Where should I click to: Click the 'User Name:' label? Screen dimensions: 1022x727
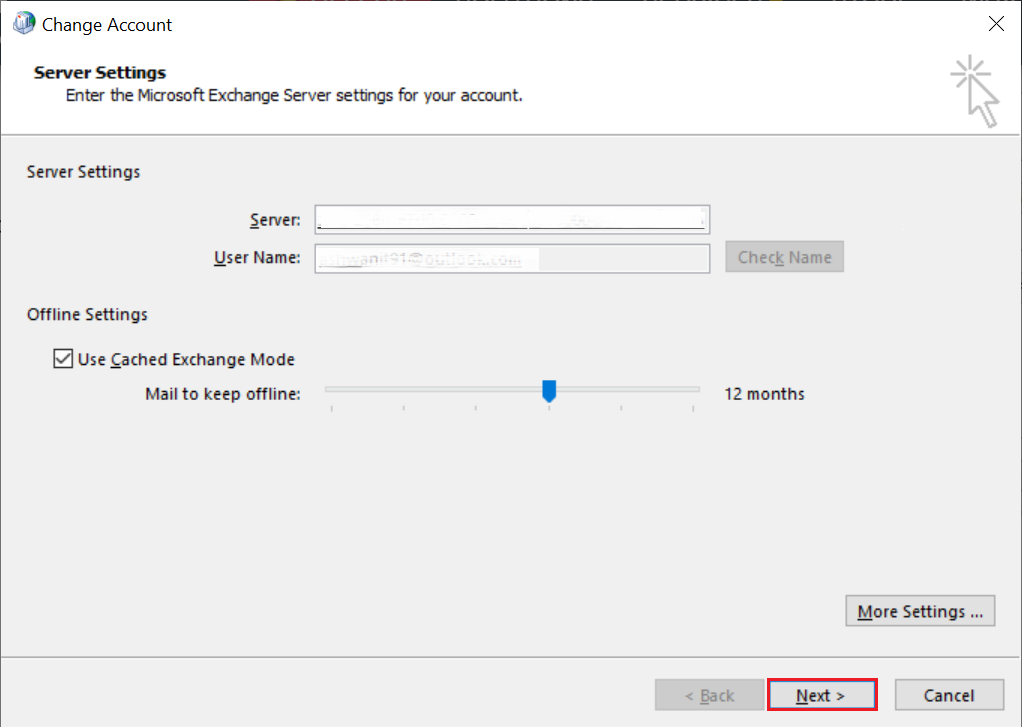click(x=257, y=258)
